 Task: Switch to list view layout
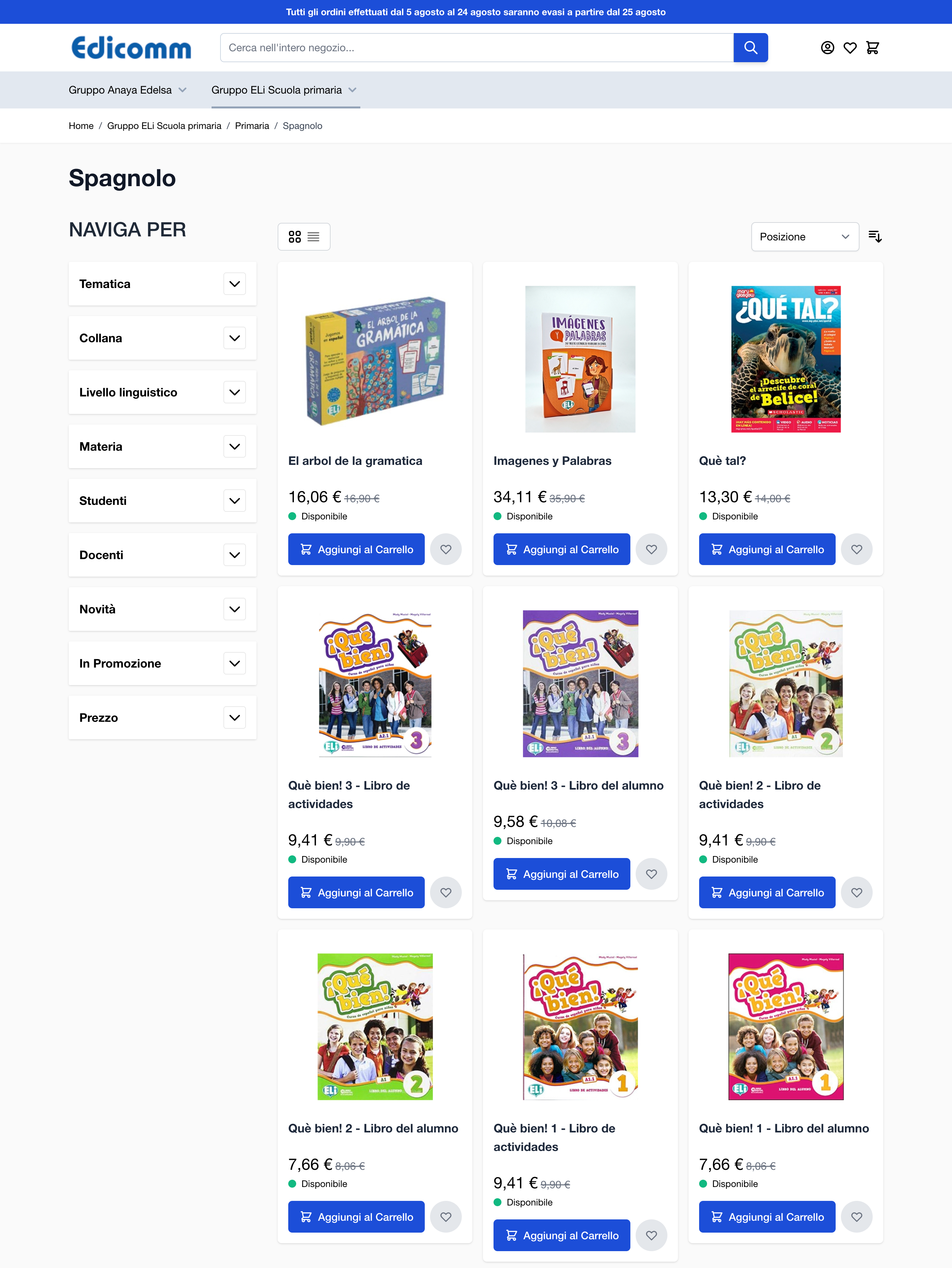point(313,237)
